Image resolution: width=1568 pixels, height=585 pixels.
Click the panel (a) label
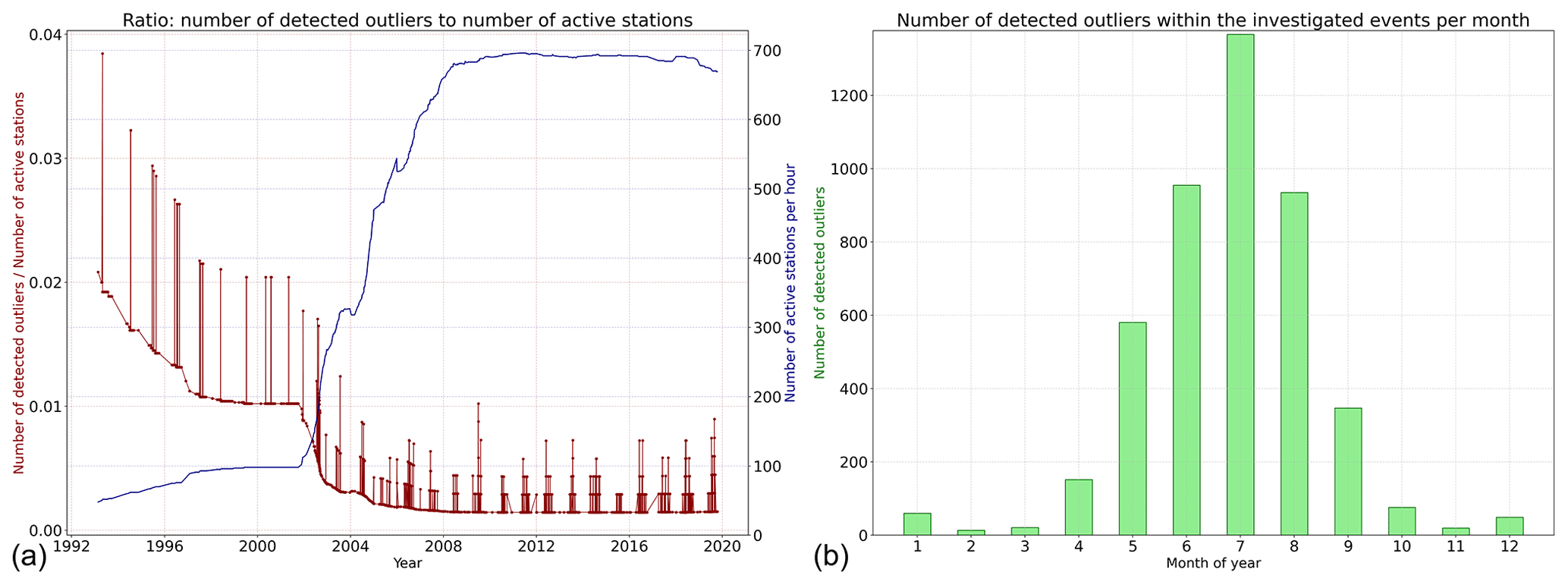pyautogui.click(x=29, y=557)
